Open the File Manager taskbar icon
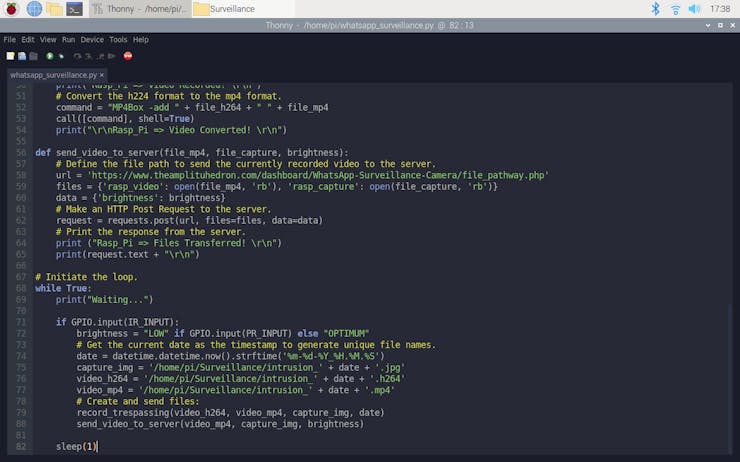Viewport: 740px width, 462px height. 54,9
